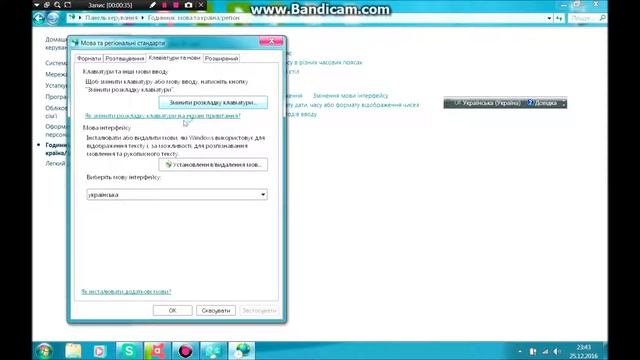Launch the media player taskbar icon
This screenshot has height=360, width=640.
pos(99,351)
